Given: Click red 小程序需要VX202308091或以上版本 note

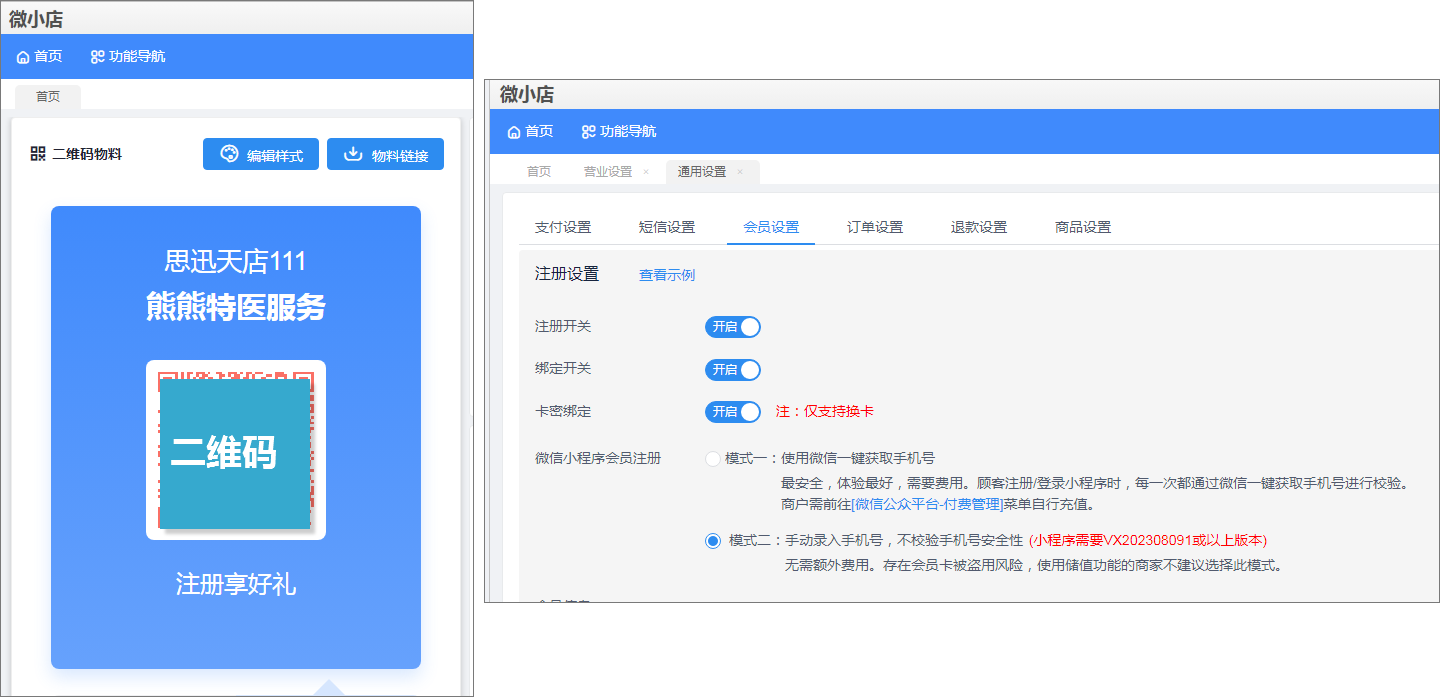Looking at the screenshot, I should [1148, 541].
